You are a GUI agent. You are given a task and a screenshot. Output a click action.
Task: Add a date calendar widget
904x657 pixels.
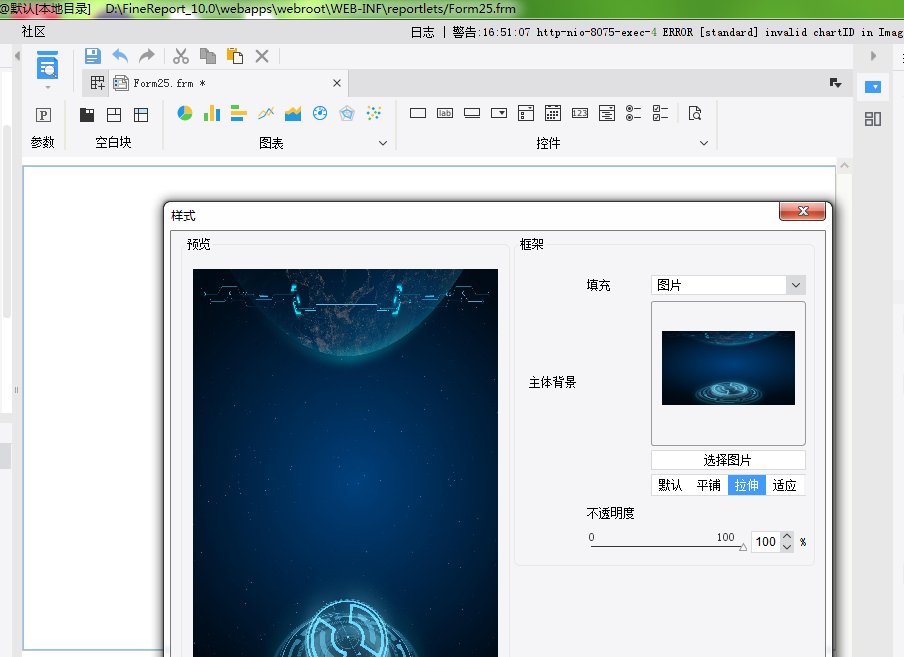[553, 113]
